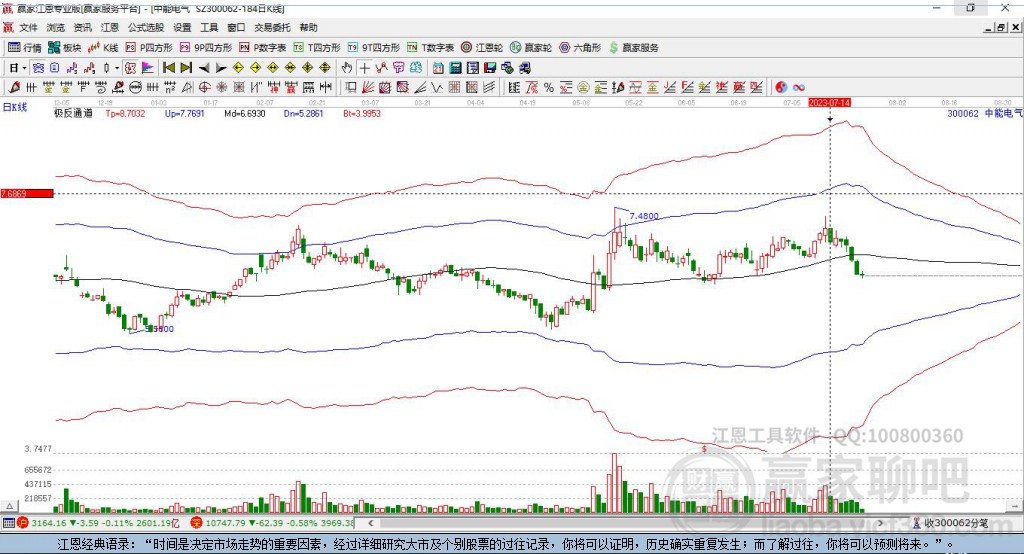Open the calculator icon
This screenshot has height=554, width=1024.
[x=455, y=68]
